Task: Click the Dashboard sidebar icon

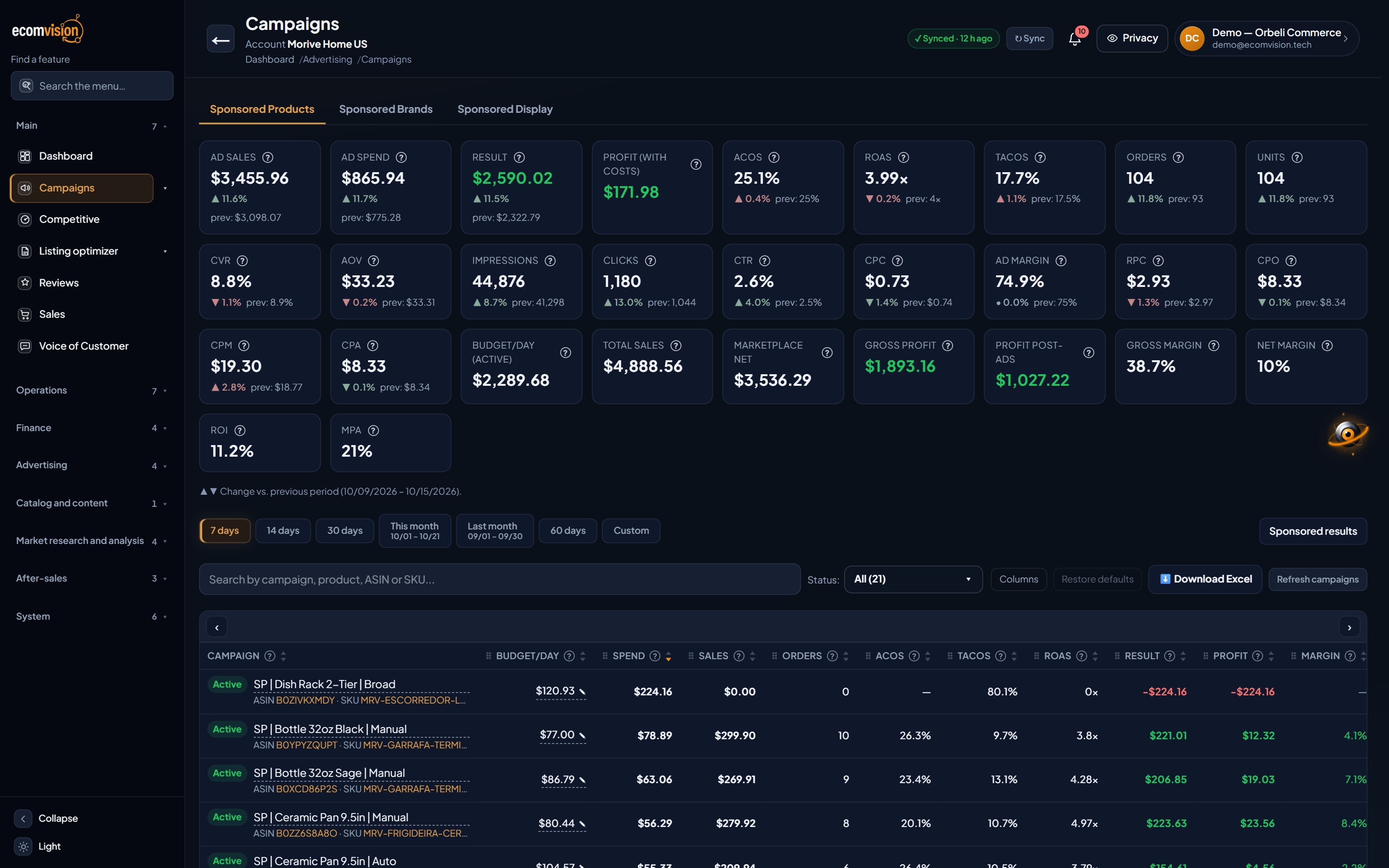Action: 25,156
